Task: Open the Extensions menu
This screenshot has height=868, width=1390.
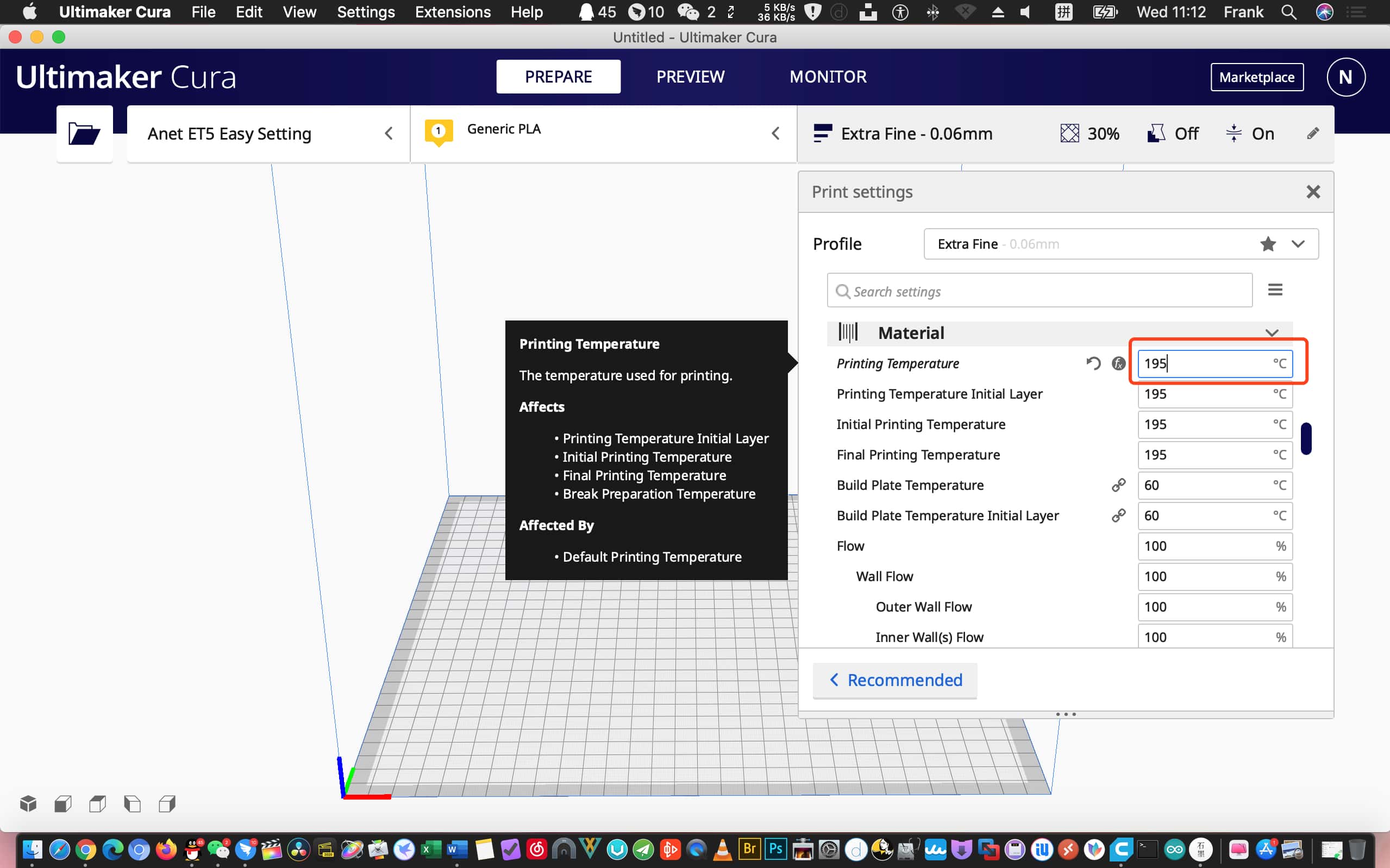Action: 453,12
